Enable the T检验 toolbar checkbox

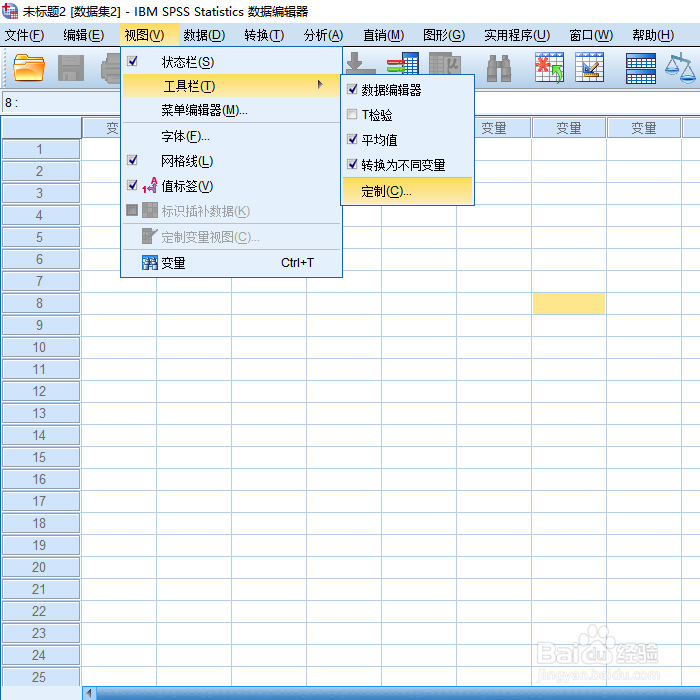pyautogui.click(x=352, y=114)
